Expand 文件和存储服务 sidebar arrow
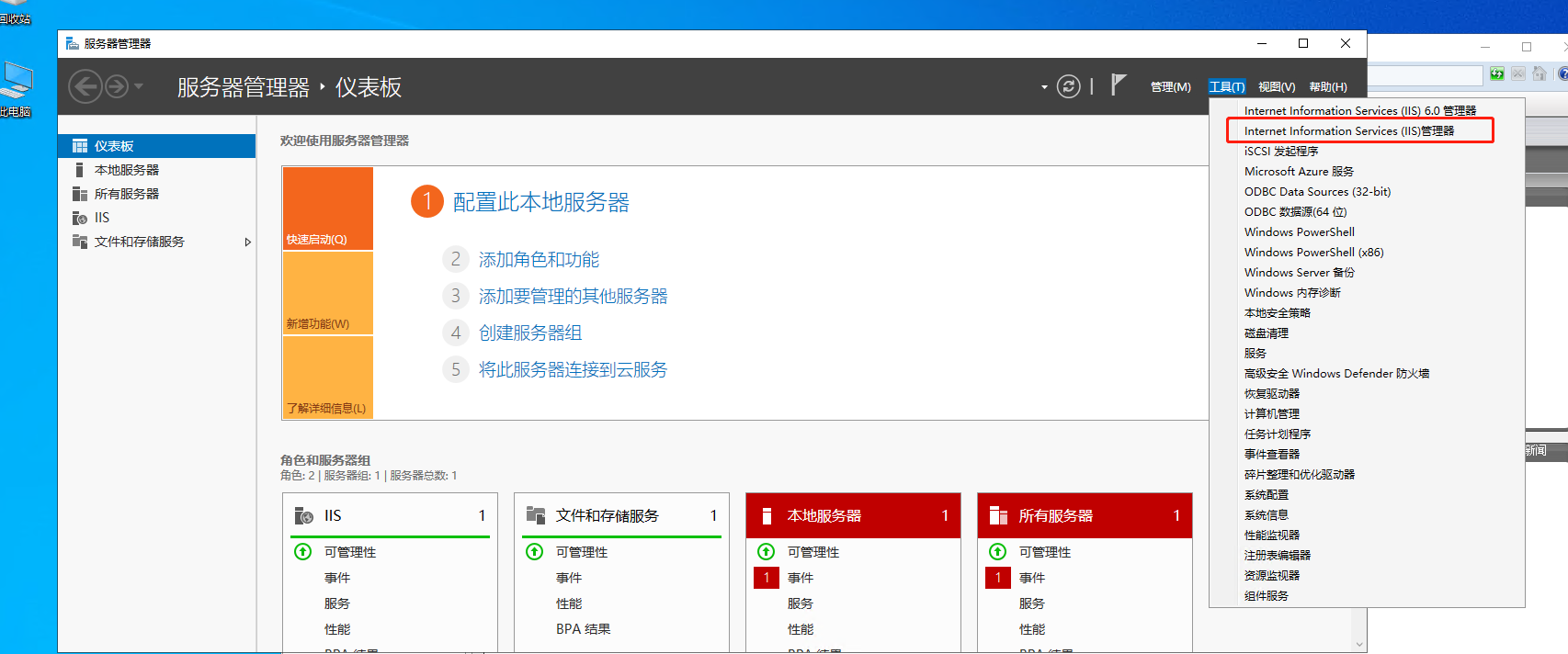 (x=247, y=242)
